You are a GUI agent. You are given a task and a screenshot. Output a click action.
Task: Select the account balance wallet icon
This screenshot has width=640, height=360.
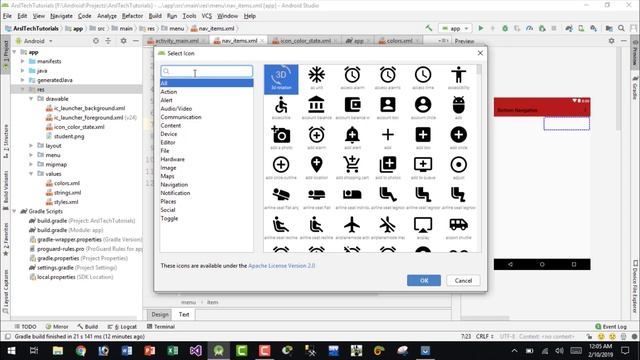click(352, 105)
